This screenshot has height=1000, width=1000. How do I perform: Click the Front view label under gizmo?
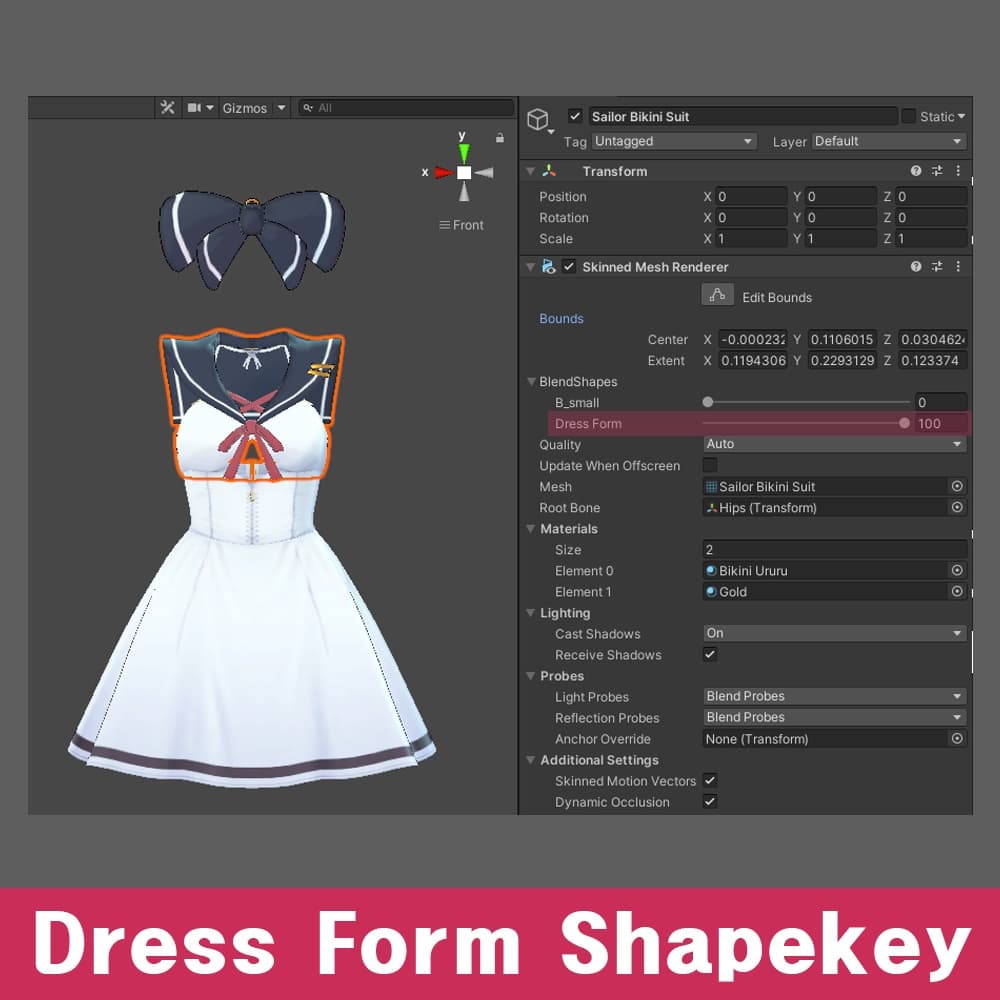[x=461, y=225]
